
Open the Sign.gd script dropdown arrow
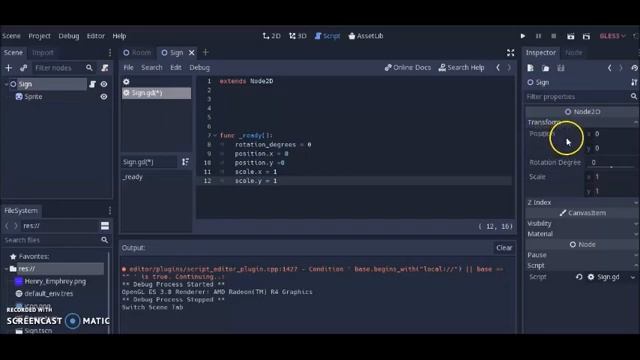pyautogui.click(x=633, y=277)
